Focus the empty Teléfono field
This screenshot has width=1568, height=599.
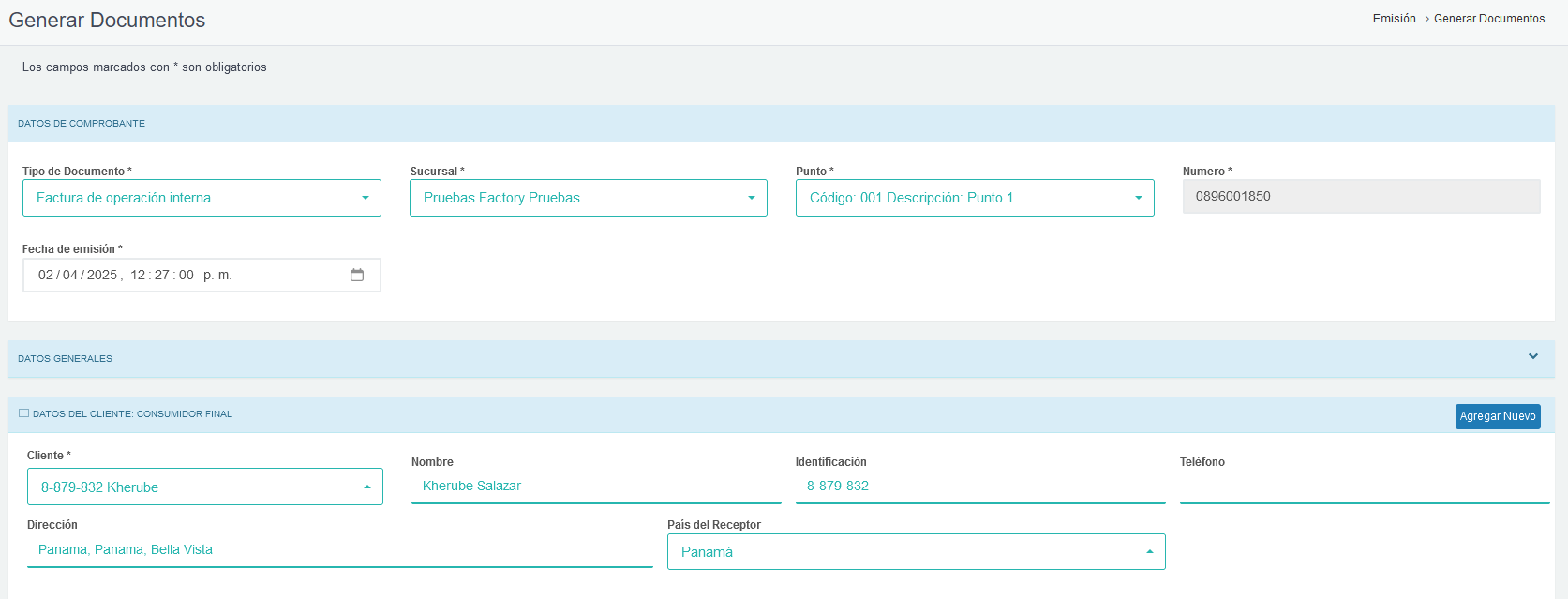[x=1364, y=487]
